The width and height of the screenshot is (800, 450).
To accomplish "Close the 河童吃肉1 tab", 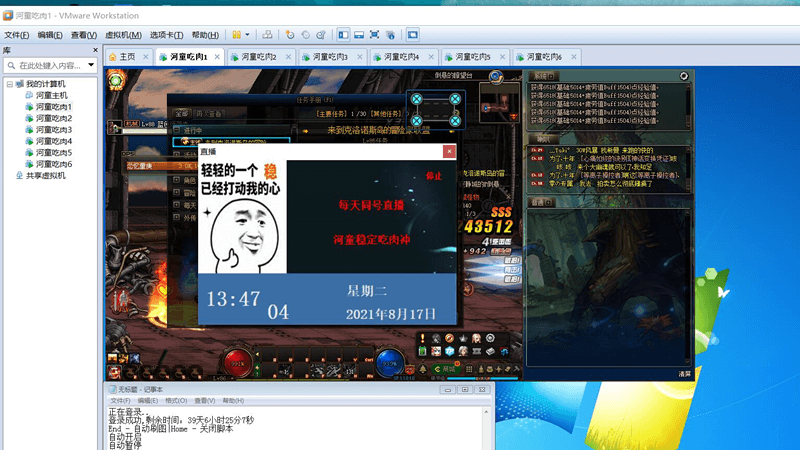I will (x=217, y=57).
